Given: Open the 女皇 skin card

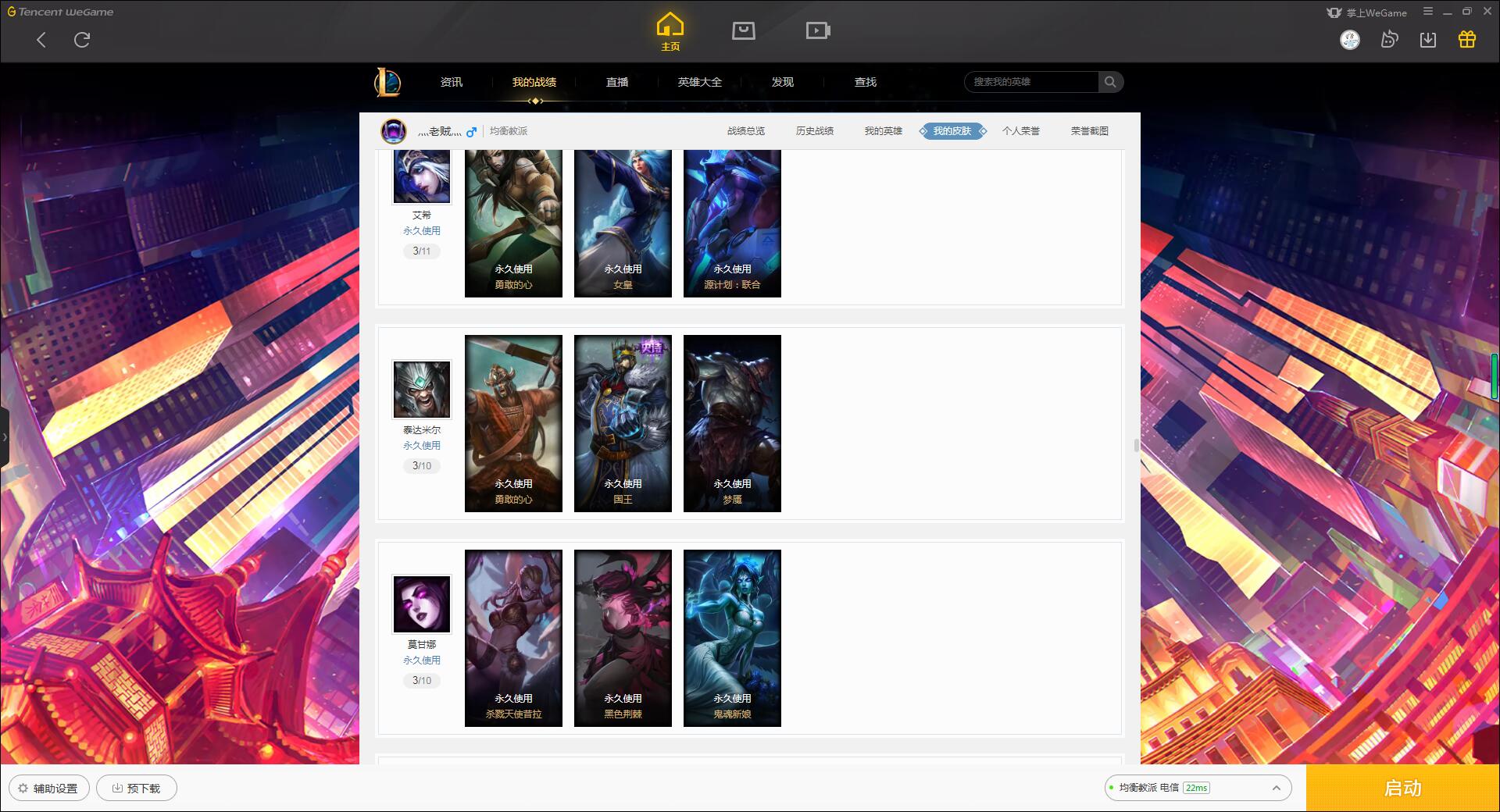Looking at the screenshot, I should click(x=623, y=223).
